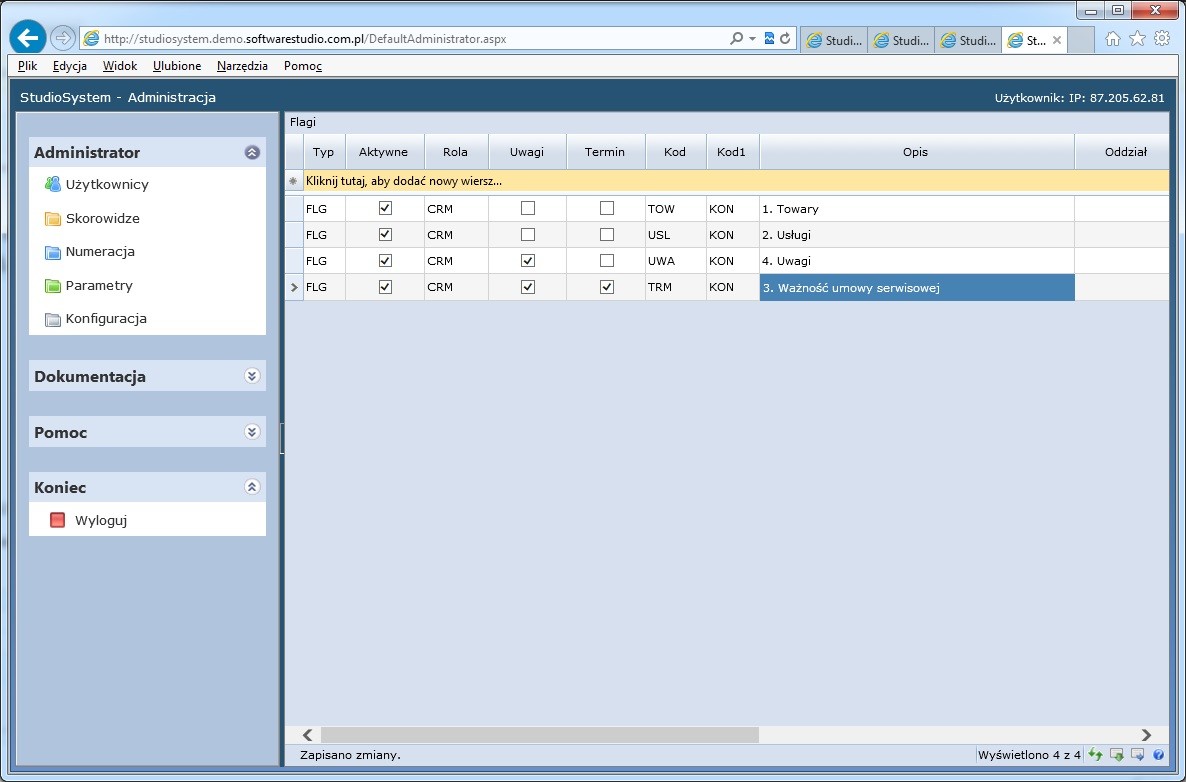Open help via blue question mark icon
The image size is (1186, 782).
pyautogui.click(x=1158, y=754)
